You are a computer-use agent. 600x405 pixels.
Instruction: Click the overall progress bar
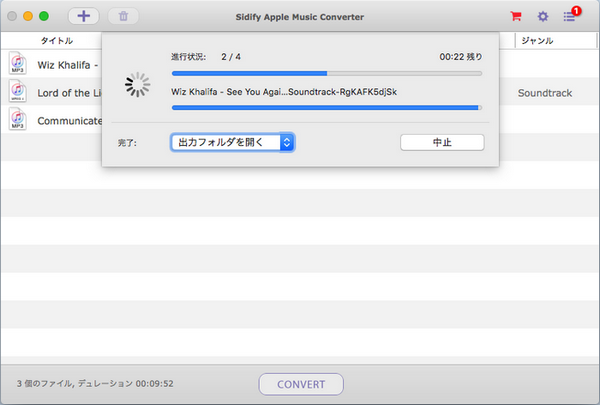pyautogui.click(x=327, y=73)
